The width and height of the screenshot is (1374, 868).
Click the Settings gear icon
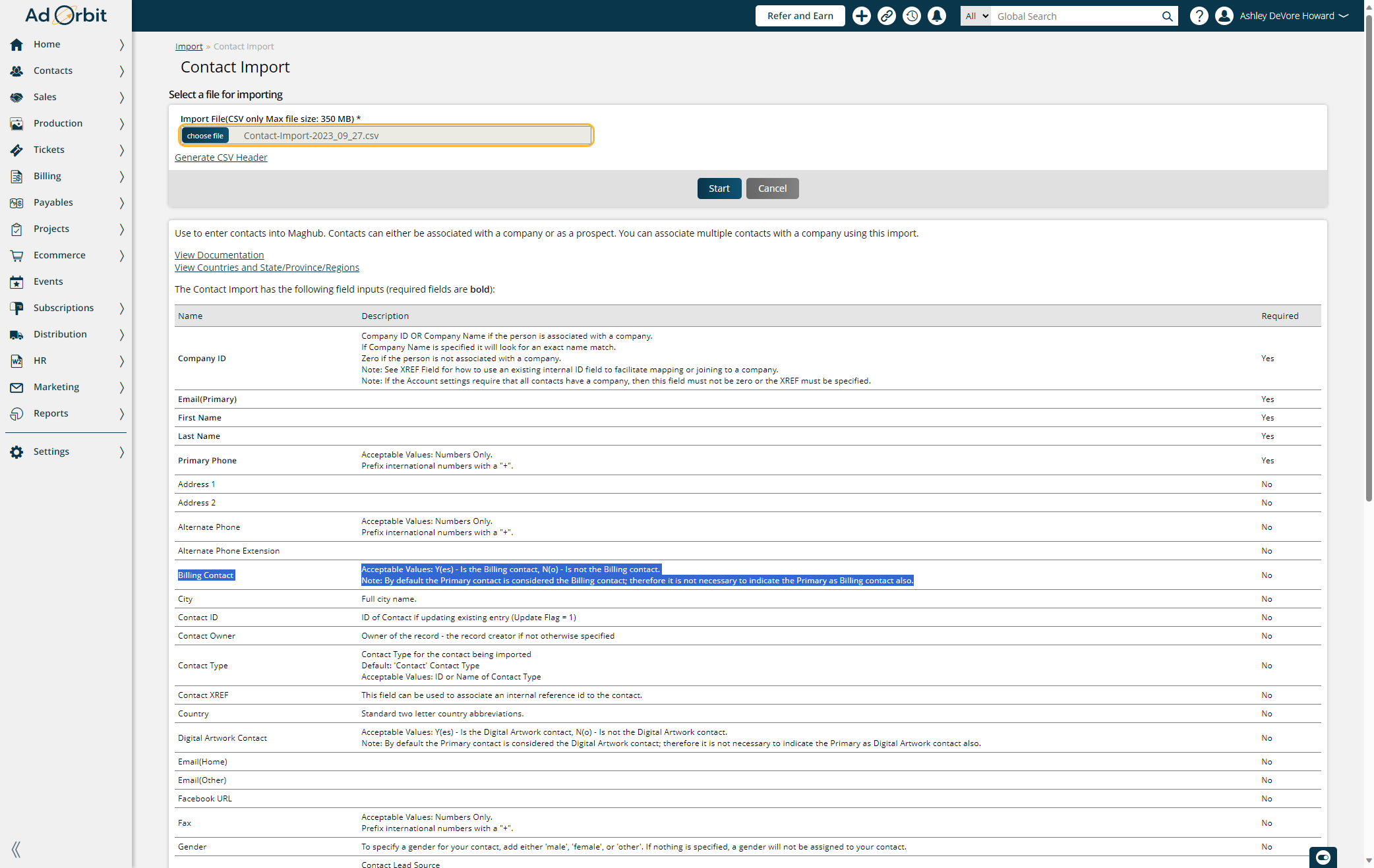point(16,451)
